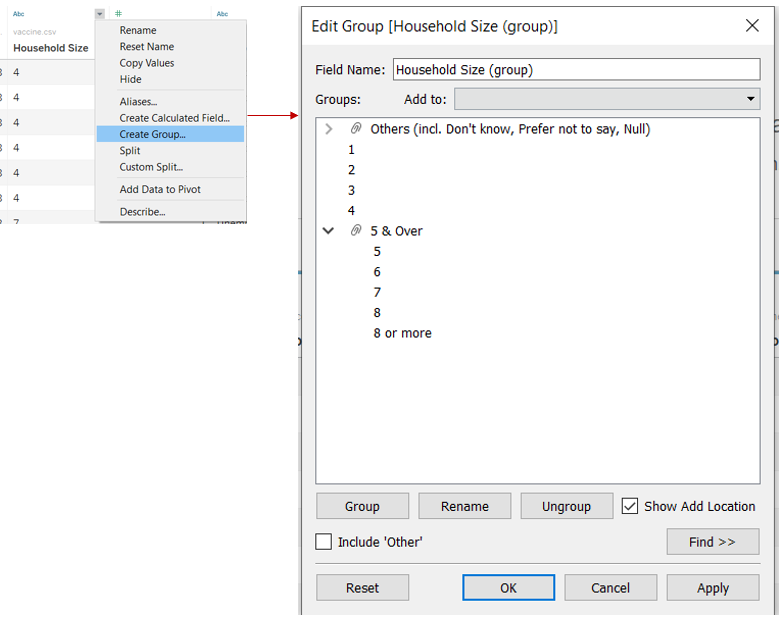Click the paperclip icon beside Others group
The height and width of the screenshot is (623, 779).
355,129
